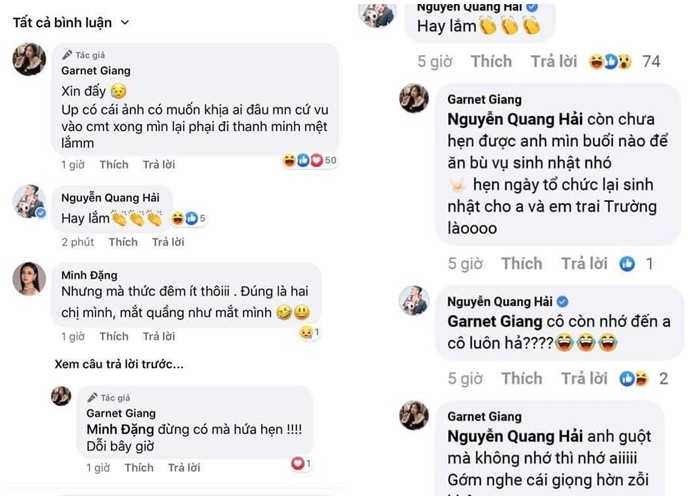Open Minh Đặng's profile picture
The height and width of the screenshot is (500, 700).
pos(28,279)
